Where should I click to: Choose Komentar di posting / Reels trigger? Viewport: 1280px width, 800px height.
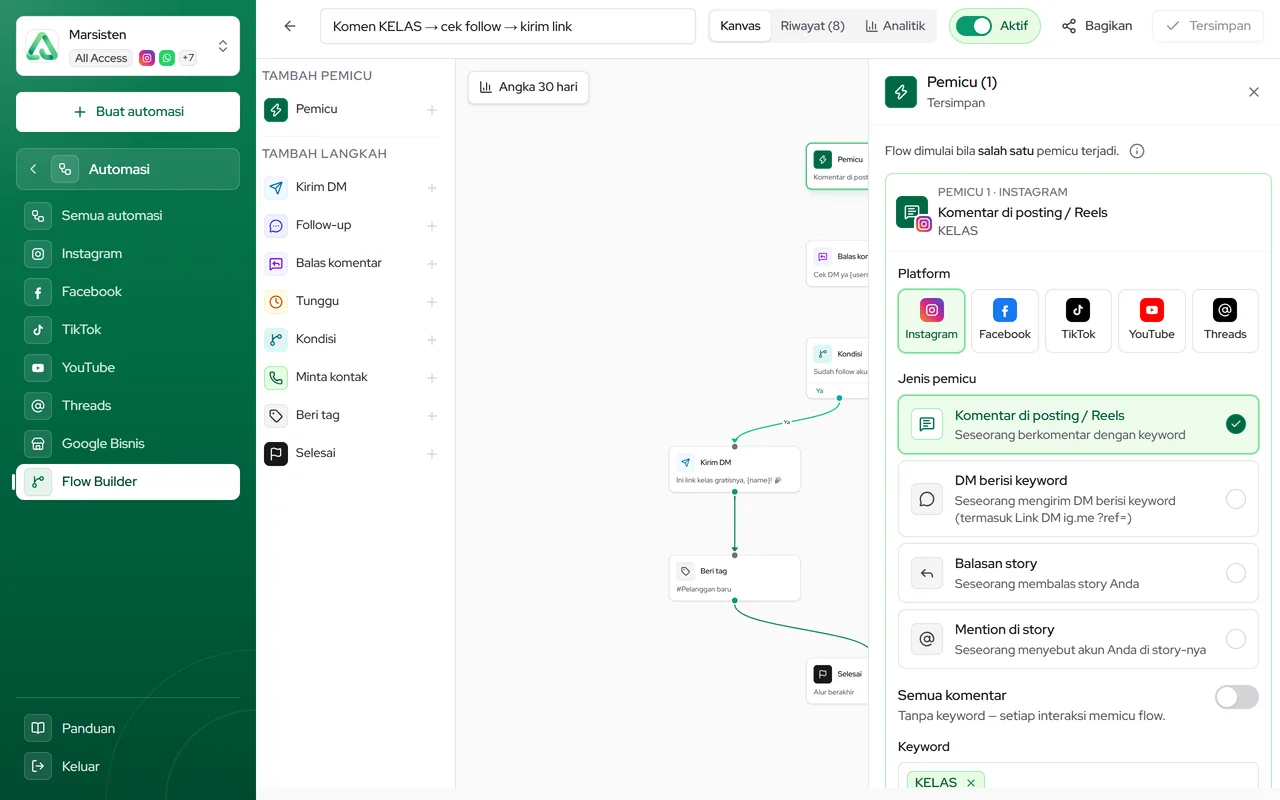click(1078, 424)
